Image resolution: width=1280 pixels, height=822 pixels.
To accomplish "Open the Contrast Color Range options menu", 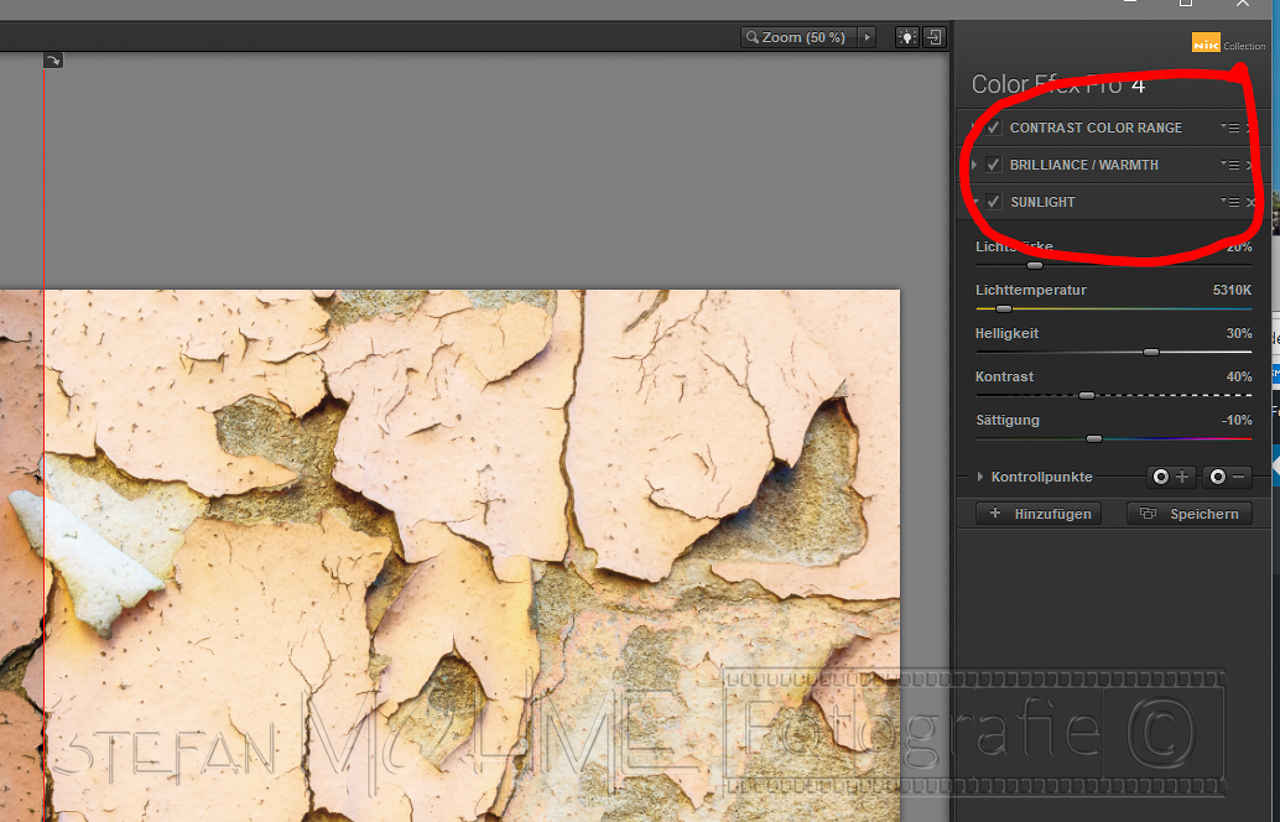I will pyautogui.click(x=1231, y=128).
